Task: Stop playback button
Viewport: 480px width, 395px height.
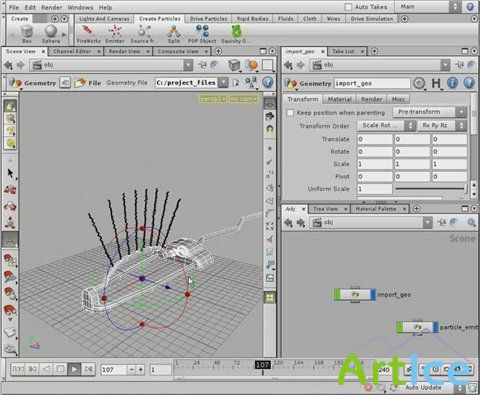Action: pyautogui.click(x=60, y=369)
